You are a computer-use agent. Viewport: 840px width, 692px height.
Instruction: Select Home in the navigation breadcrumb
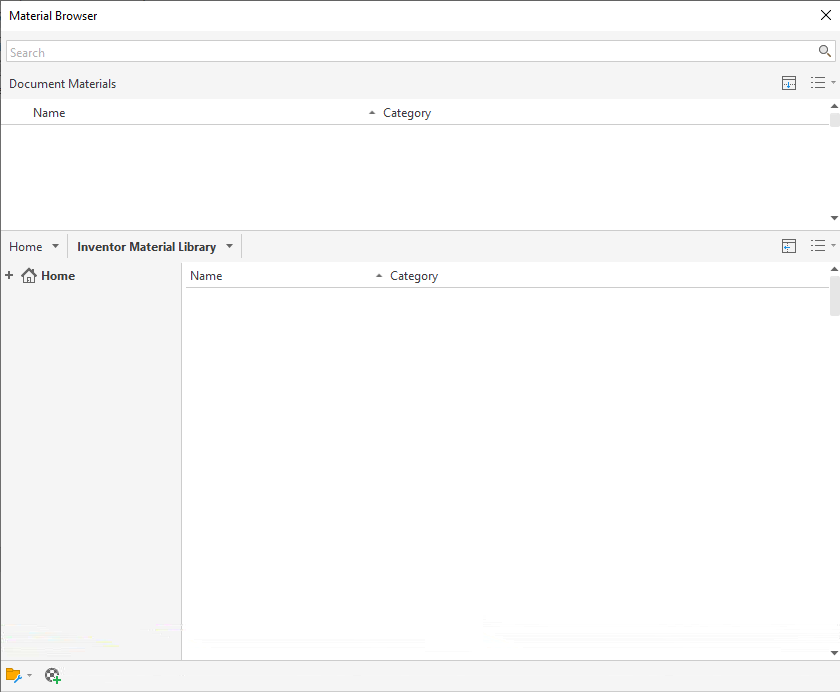(x=24, y=246)
